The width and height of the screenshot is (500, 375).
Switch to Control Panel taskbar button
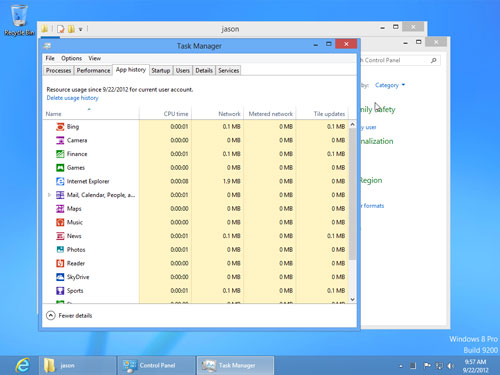coord(157,366)
